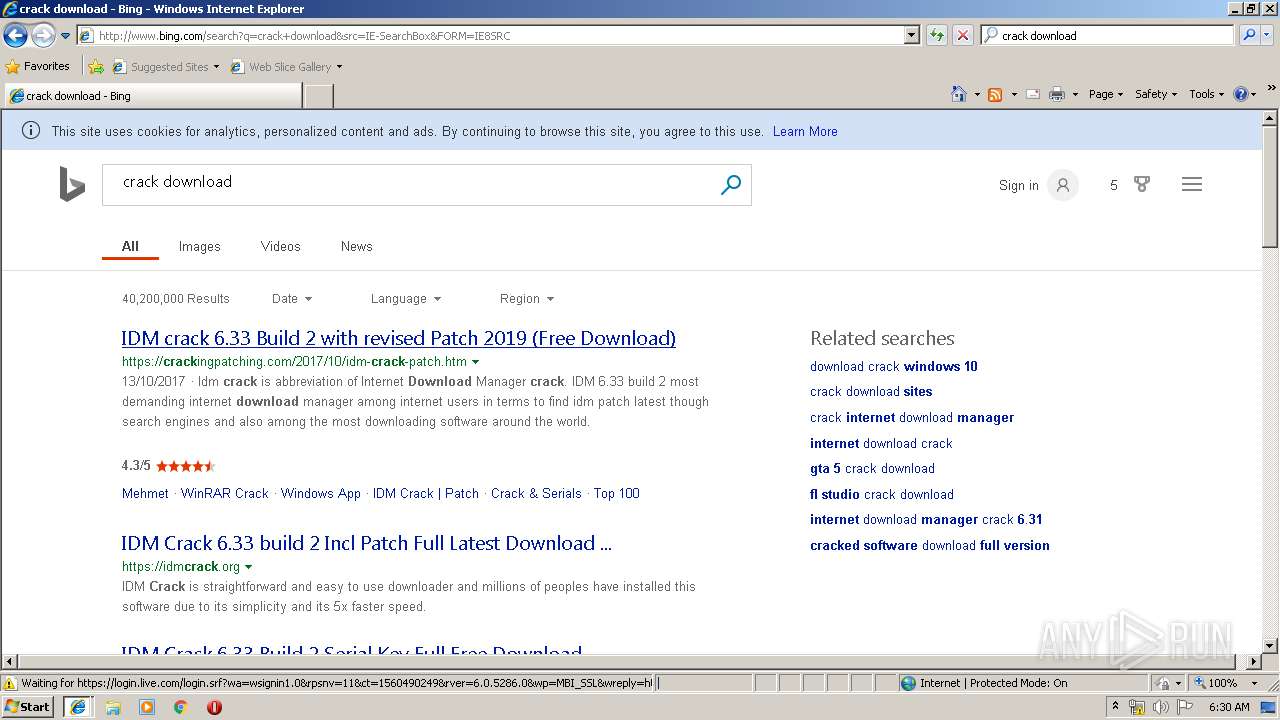Click the Internet Explorer taskbar icon

click(x=78, y=707)
